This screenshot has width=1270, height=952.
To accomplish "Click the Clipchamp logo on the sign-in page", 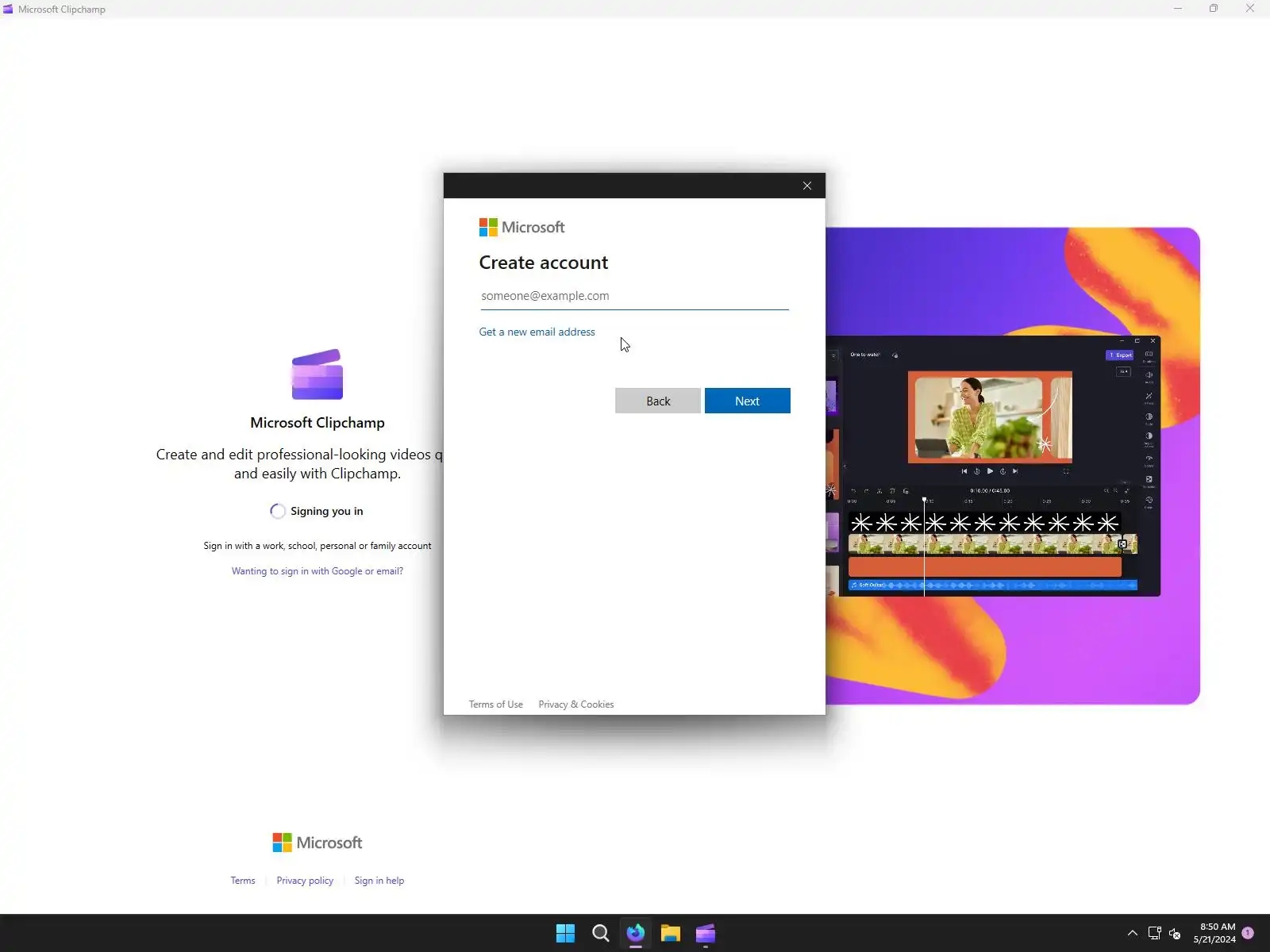I will pos(317,374).
